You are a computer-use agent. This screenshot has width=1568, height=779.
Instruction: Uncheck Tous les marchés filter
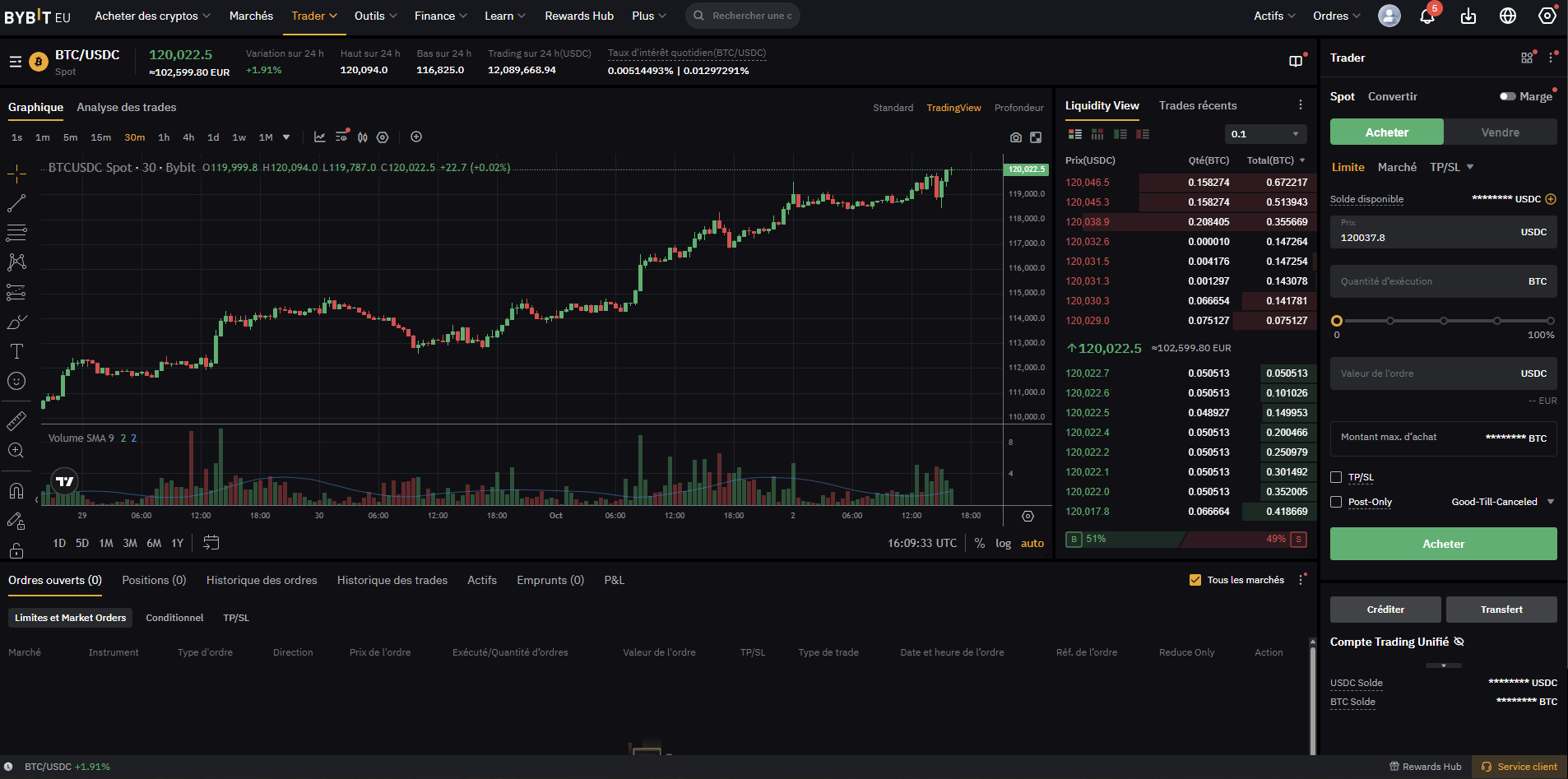[x=1195, y=579]
